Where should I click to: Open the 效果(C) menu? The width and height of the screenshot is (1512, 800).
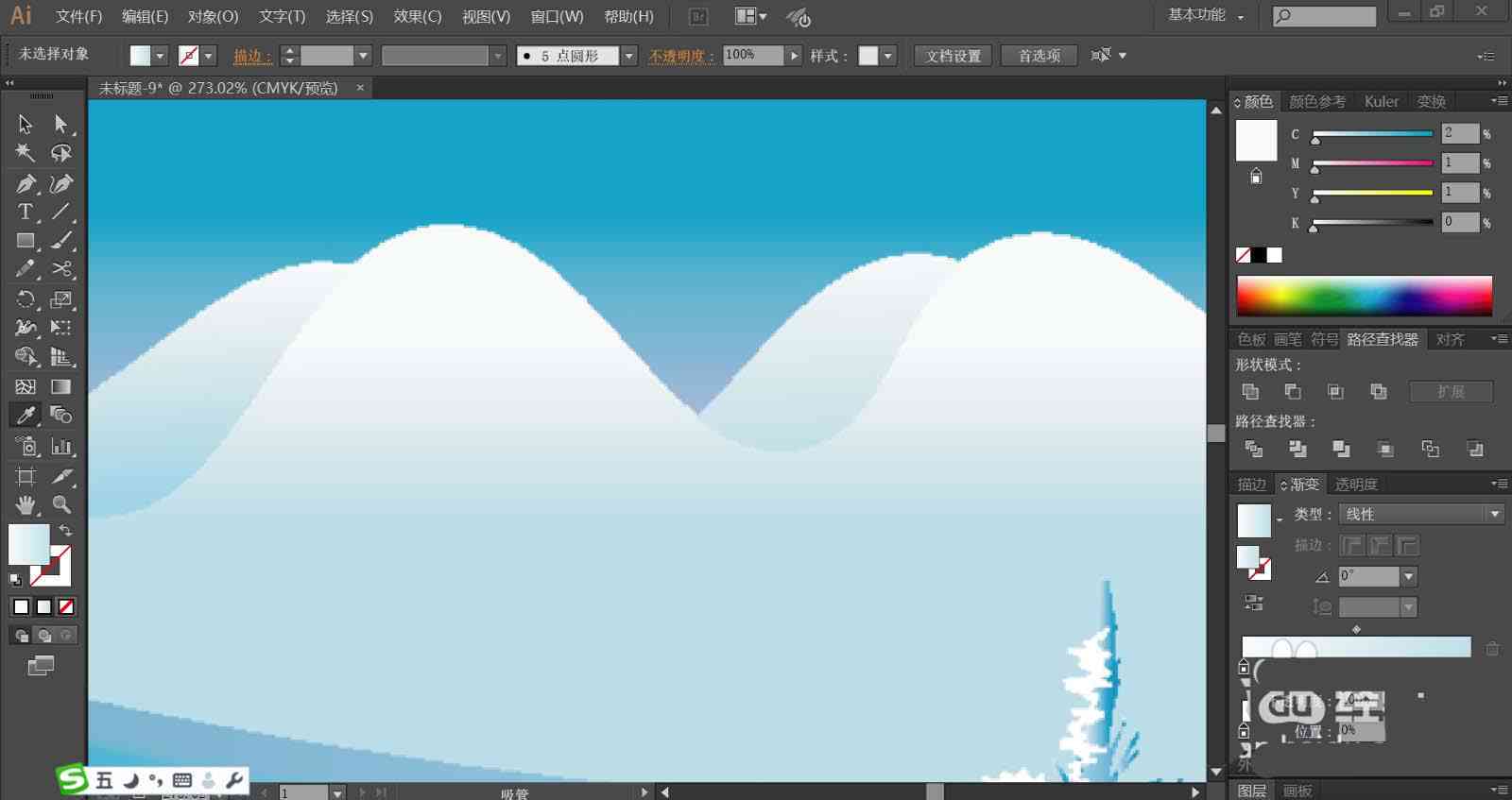[x=418, y=16]
